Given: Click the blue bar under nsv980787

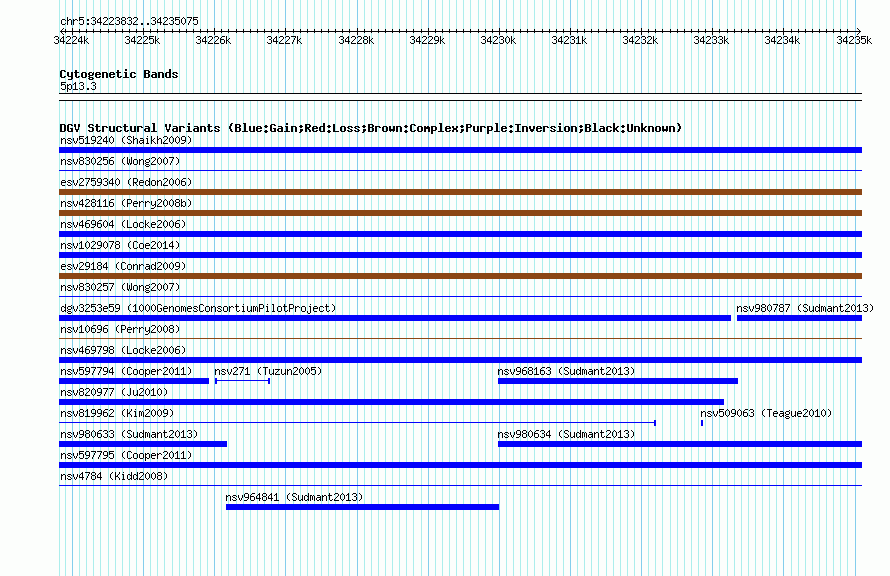Looking at the screenshot, I should point(799,318).
